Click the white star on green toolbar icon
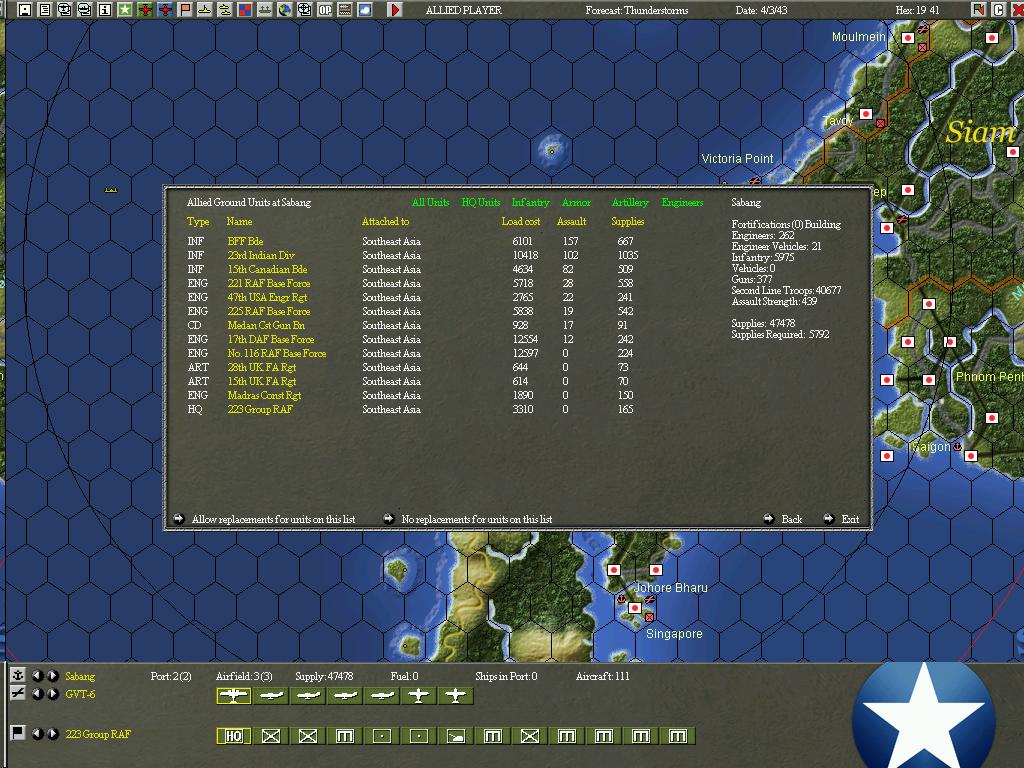This screenshot has height=768, width=1024. (125, 10)
